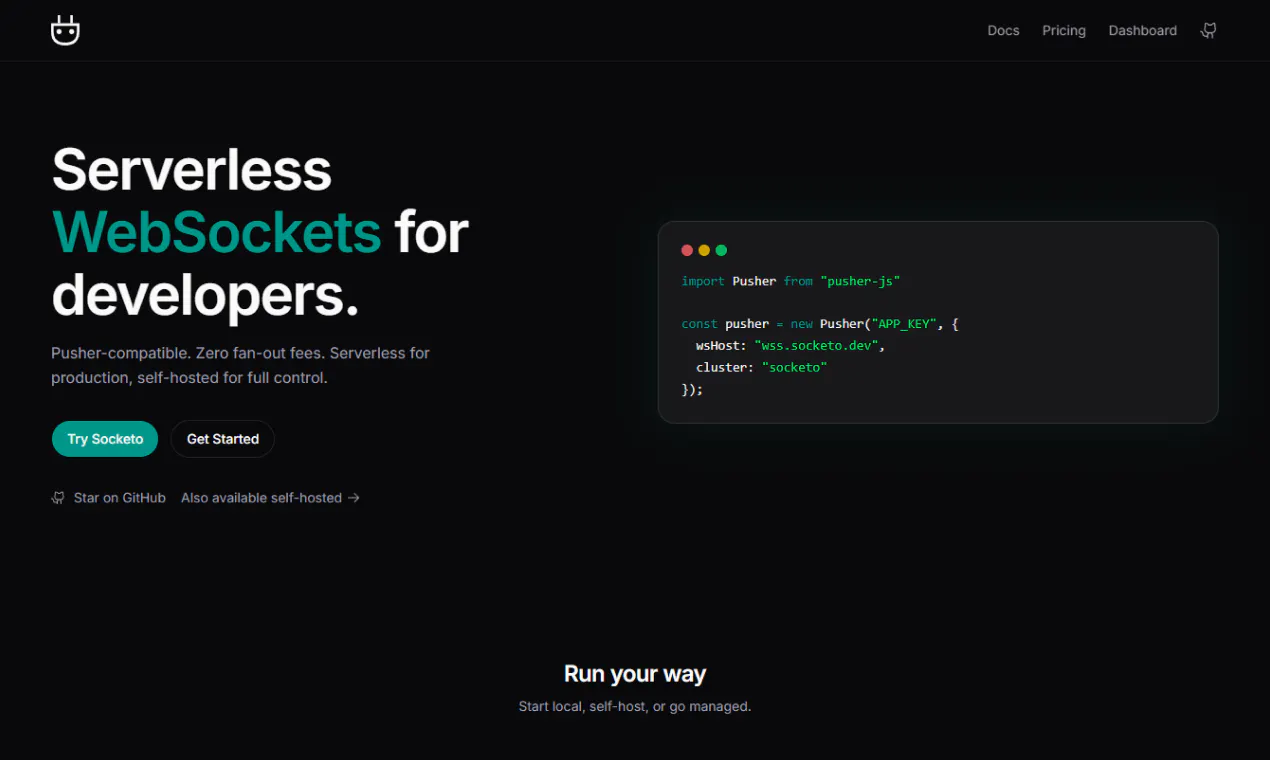Click the Try Socketo button
The height and width of the screenshot is (760, 1270).
(x=105, y=439)
